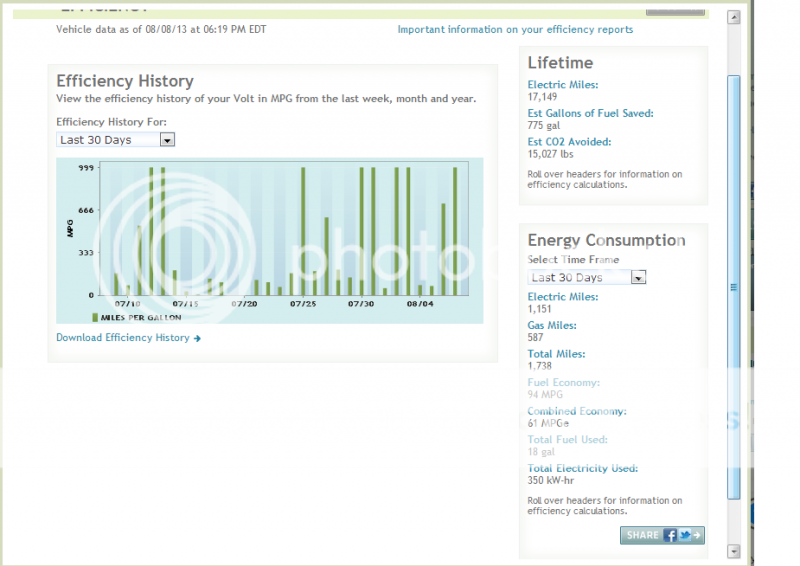Open 'Important information on your efficiency reports' link
This screenshot has height=566, width=800.
click(x=515, y=30)
